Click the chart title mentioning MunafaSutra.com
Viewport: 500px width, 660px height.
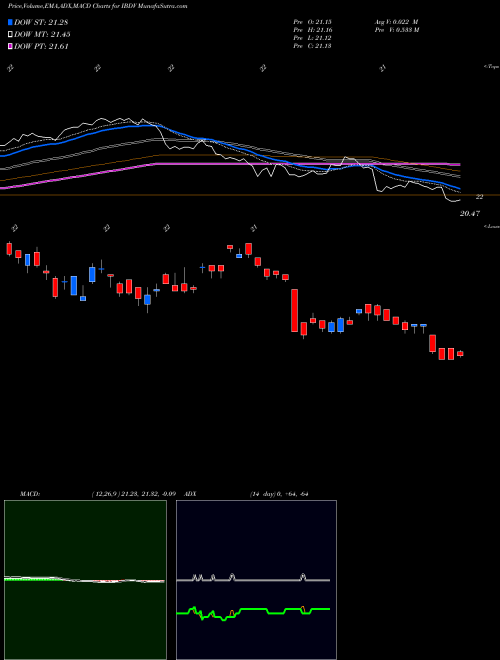click(x=98, y=6)
